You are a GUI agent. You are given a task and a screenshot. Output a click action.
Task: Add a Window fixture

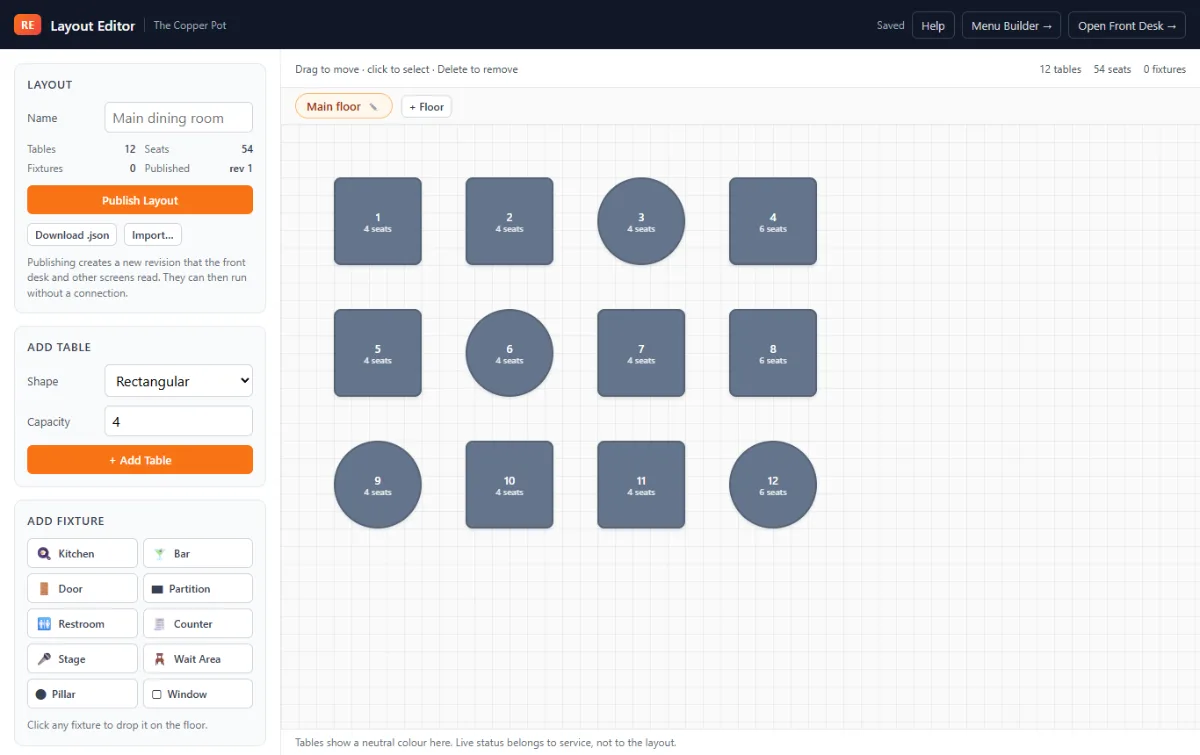198,693
